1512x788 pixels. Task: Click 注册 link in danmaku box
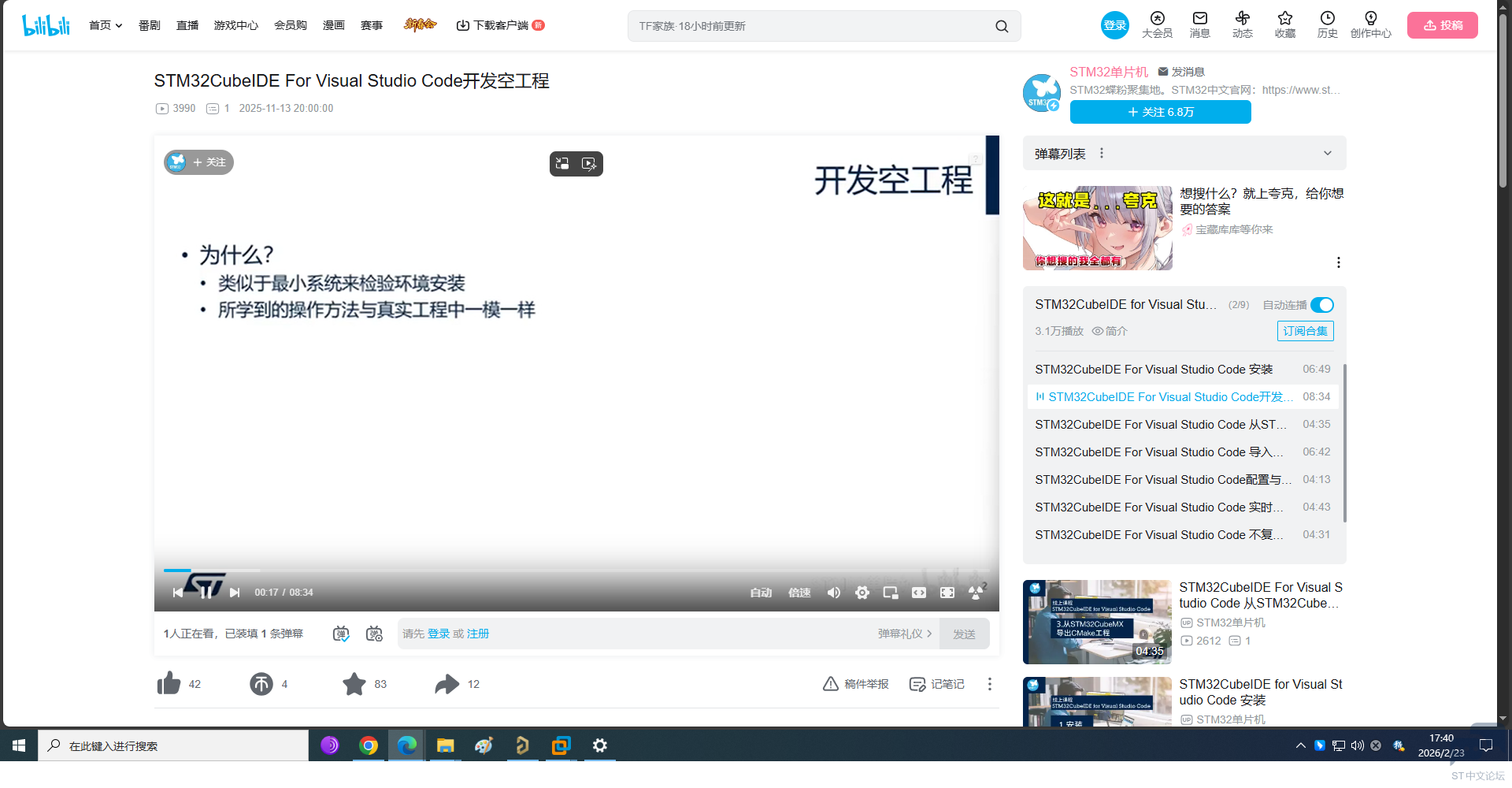pyautogui.click(x=478, y=634)
